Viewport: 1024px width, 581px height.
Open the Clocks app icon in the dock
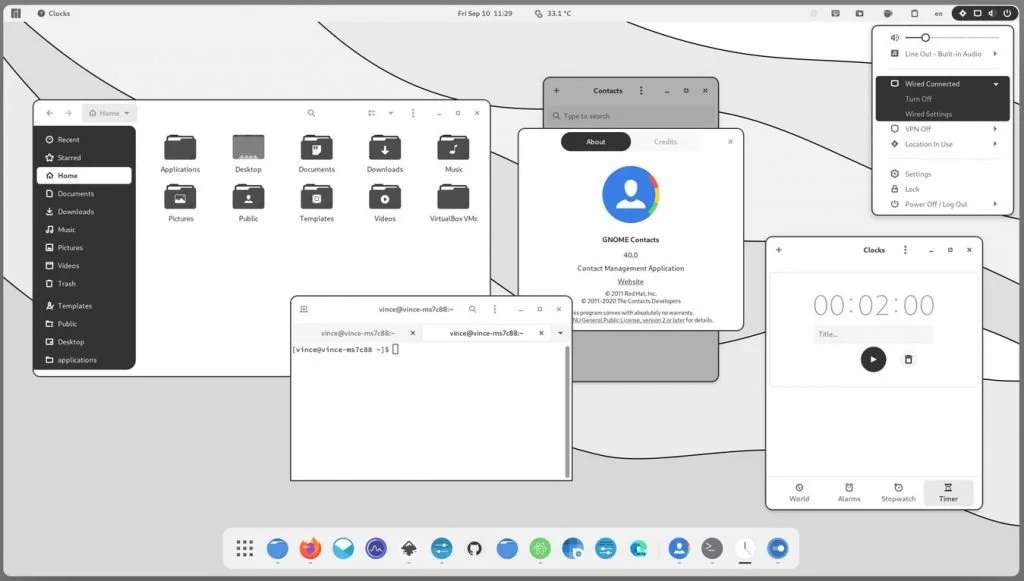743,548
